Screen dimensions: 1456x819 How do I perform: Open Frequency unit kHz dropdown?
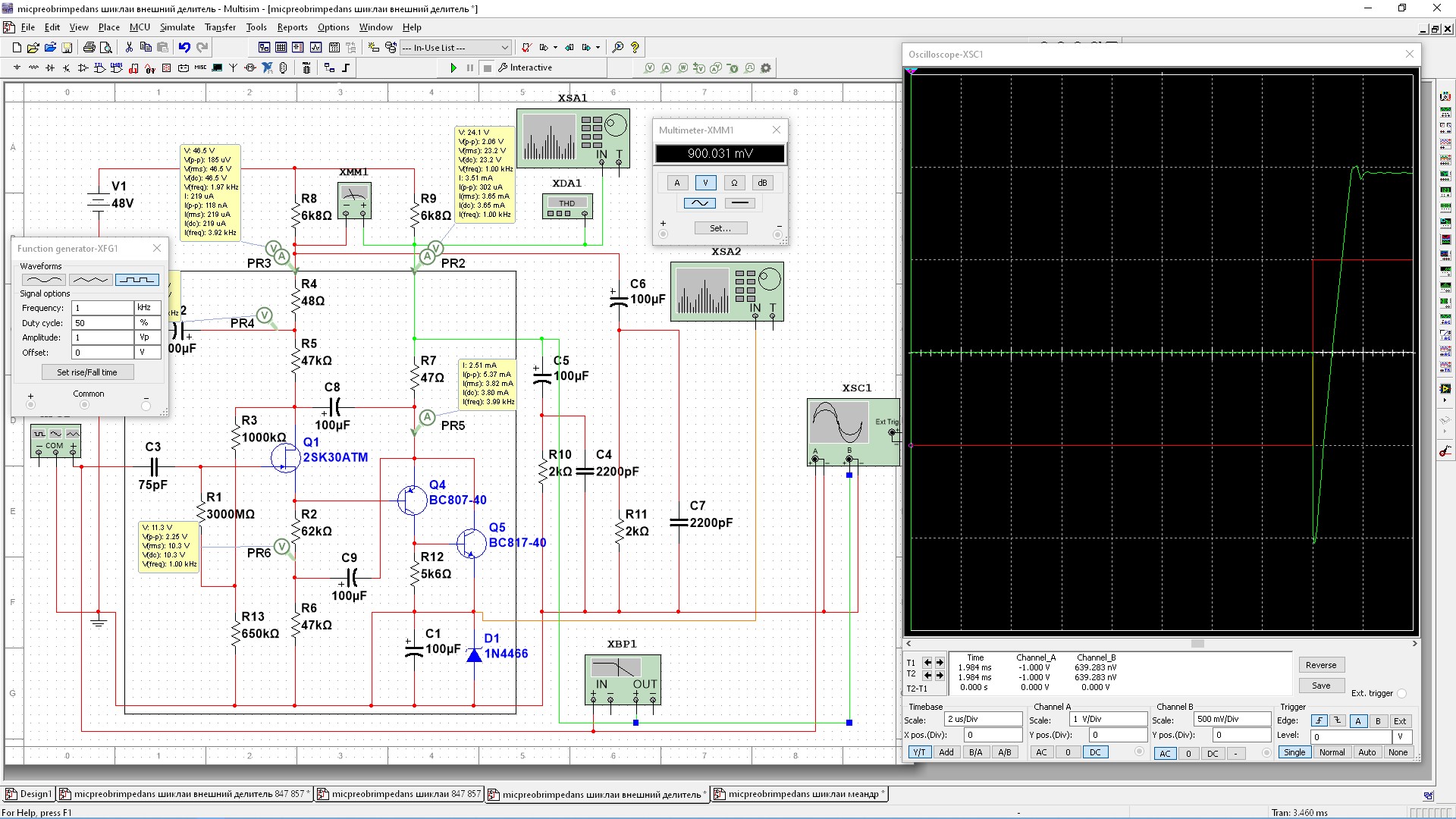coord(147,308)
